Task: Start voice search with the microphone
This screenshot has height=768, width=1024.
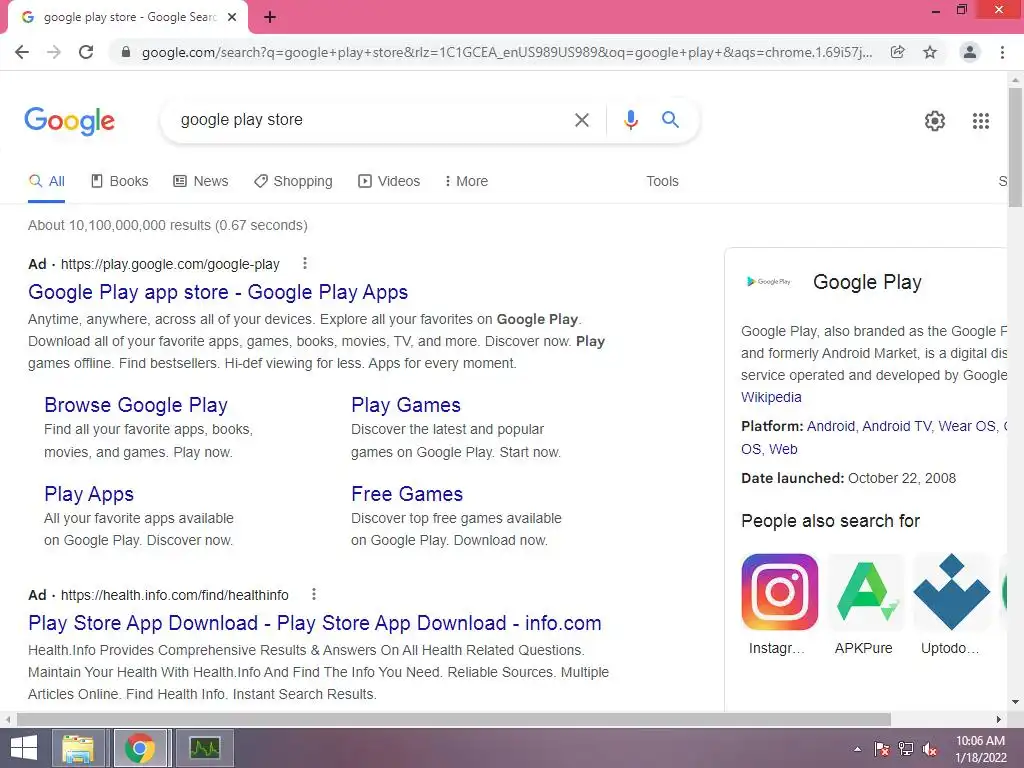Action: point(630,120)
